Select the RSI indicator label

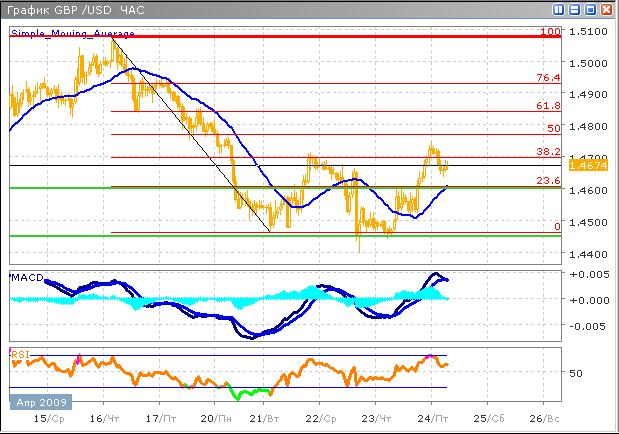click(20, 355)
